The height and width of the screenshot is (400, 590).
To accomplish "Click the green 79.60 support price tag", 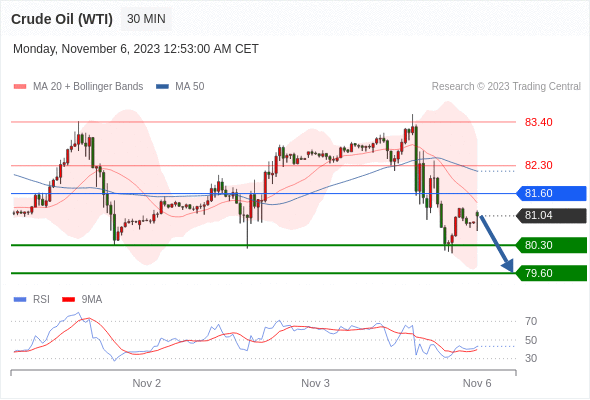I will pos(551,273).
